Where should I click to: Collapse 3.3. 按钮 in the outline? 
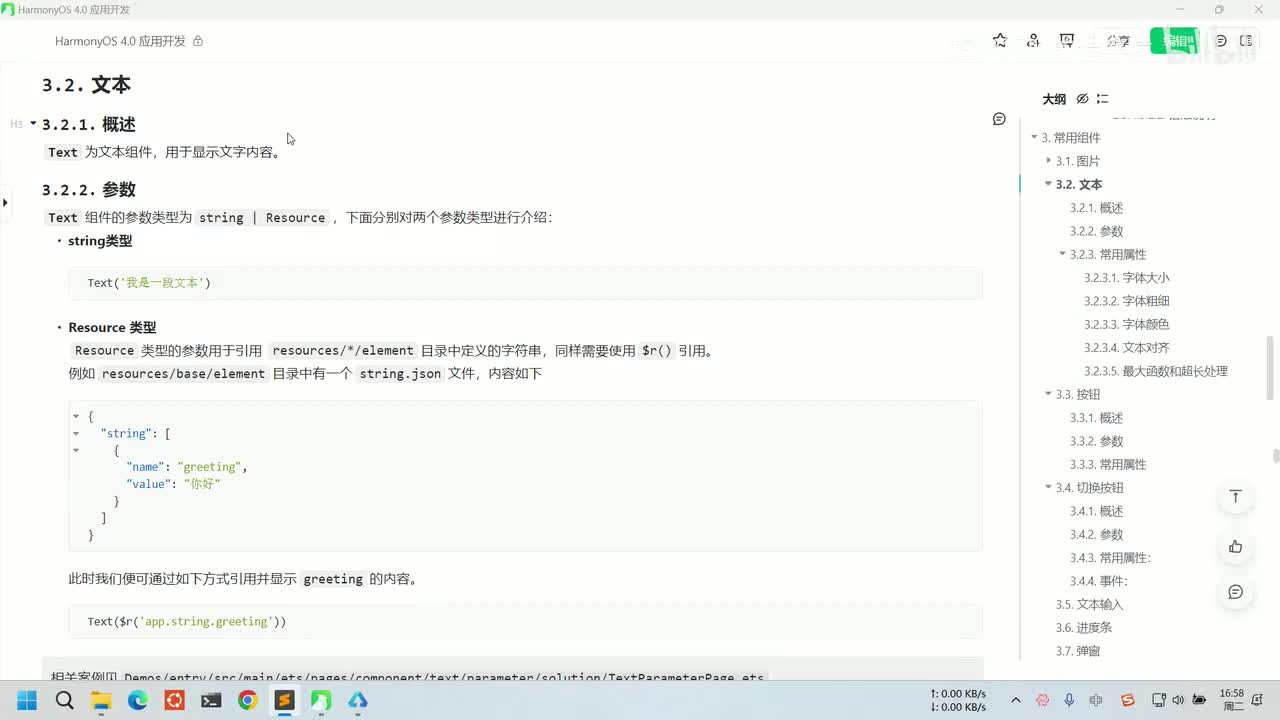[x=1049, y=394]
